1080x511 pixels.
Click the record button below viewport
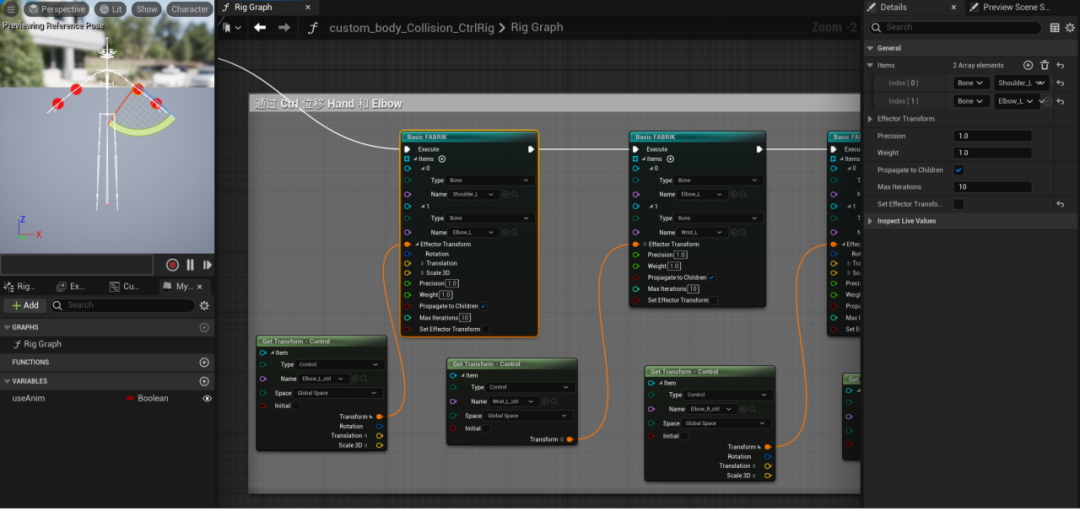coord(172,265)
